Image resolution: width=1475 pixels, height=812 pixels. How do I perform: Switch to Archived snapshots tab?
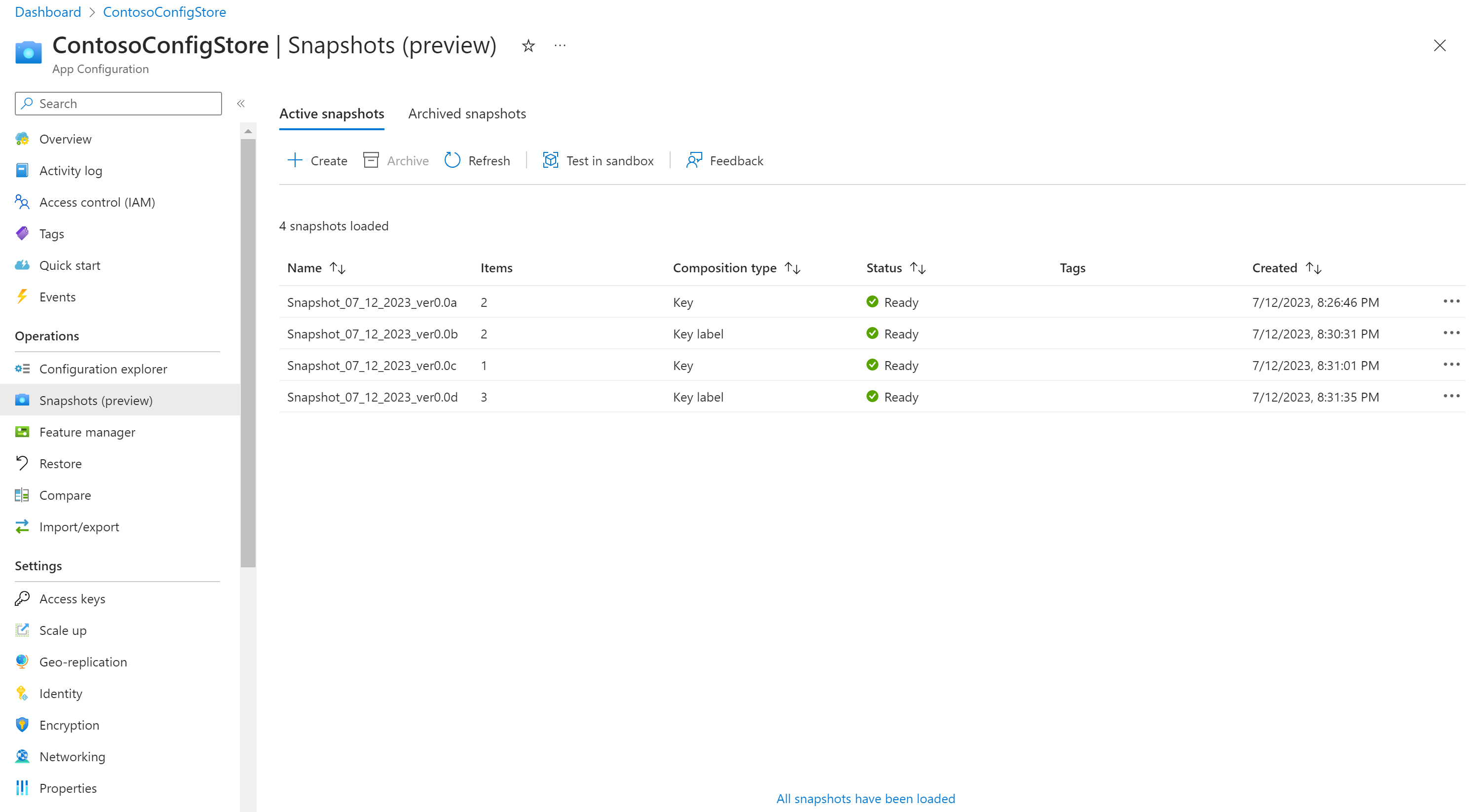[467, 114]
